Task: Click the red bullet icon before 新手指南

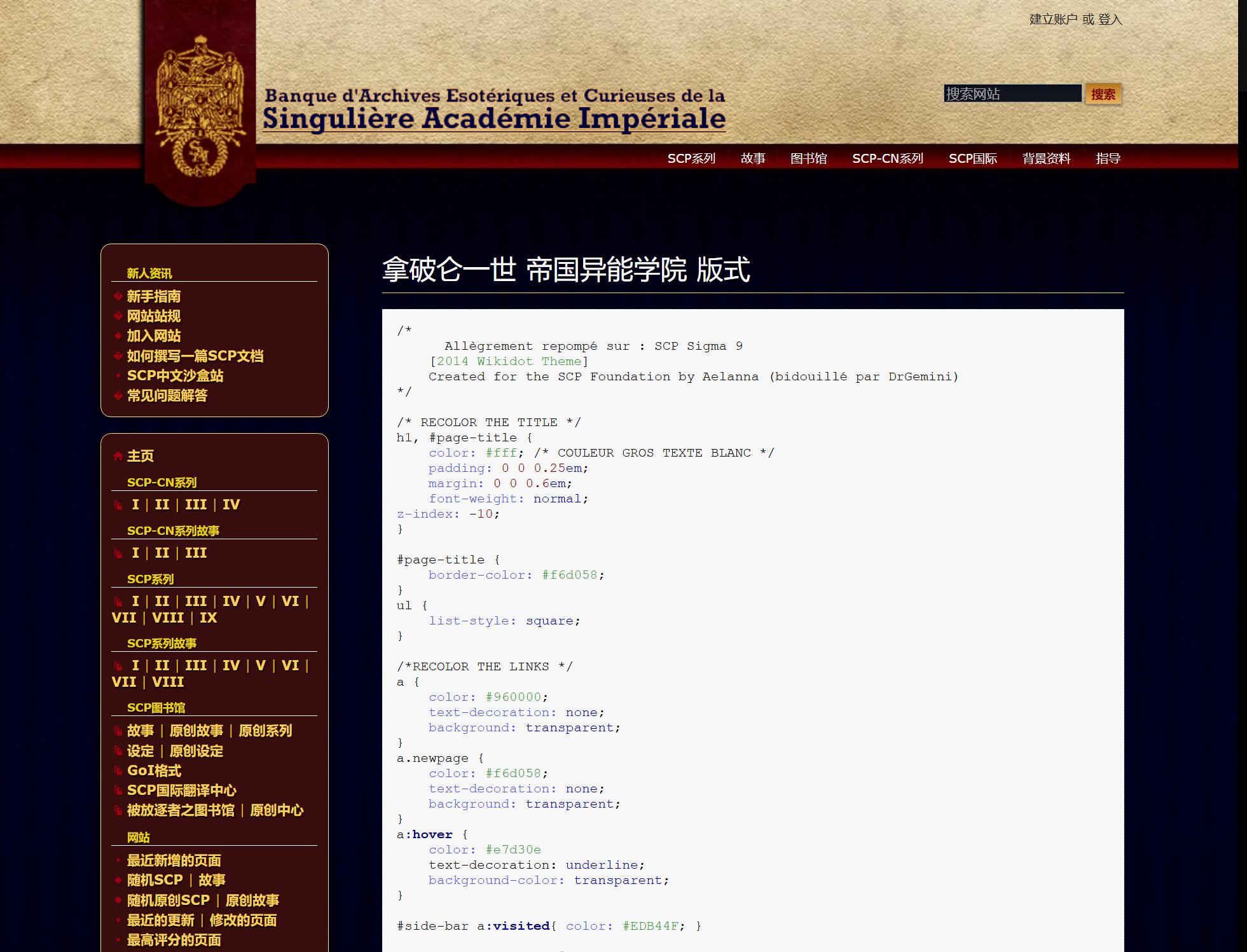Action: 118,296
